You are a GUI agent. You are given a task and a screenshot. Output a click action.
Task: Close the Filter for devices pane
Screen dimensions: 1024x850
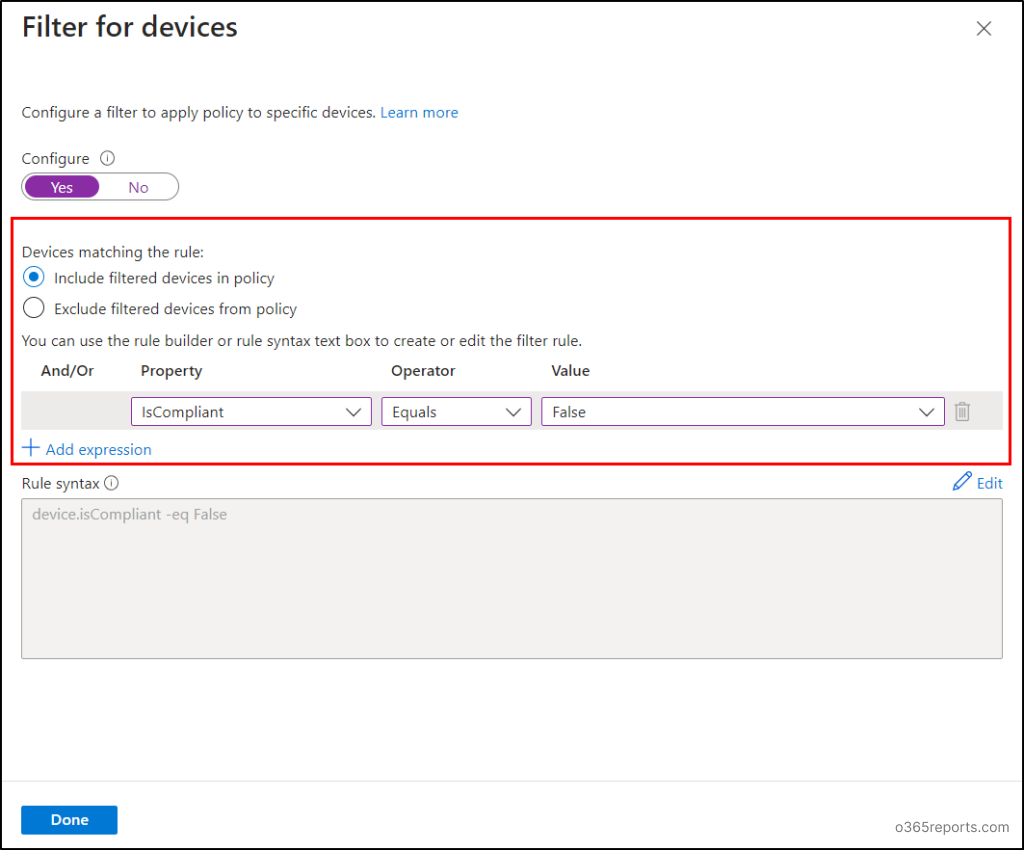point(984,28)
